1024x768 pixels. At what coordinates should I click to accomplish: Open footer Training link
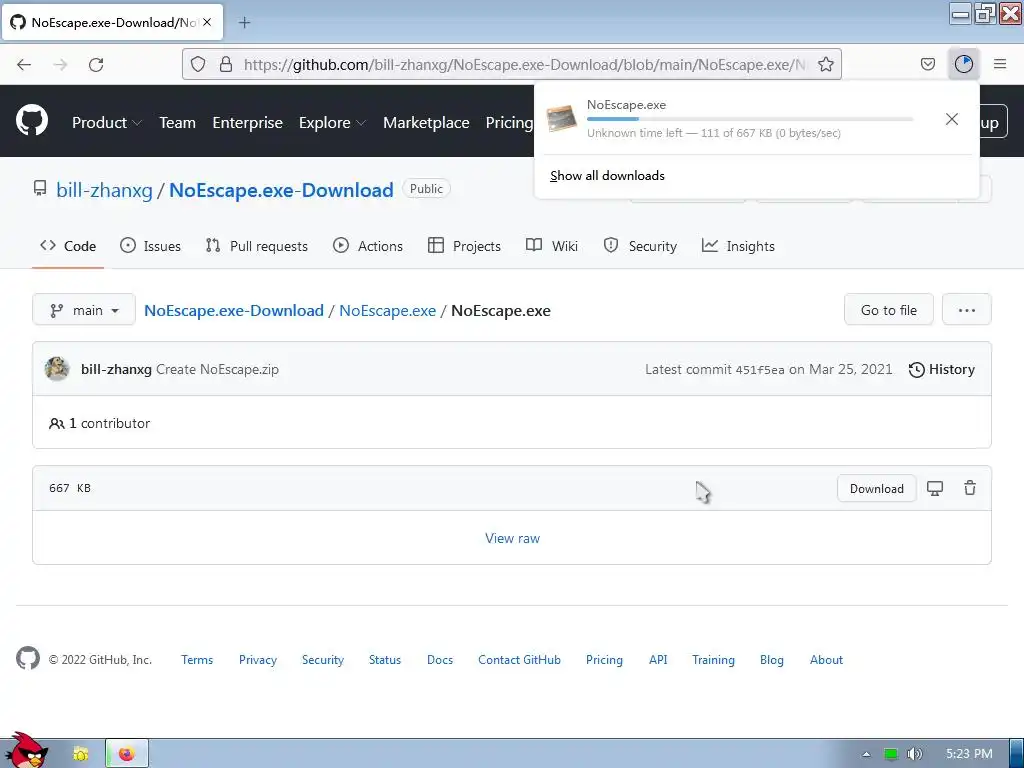pos(713,660)
